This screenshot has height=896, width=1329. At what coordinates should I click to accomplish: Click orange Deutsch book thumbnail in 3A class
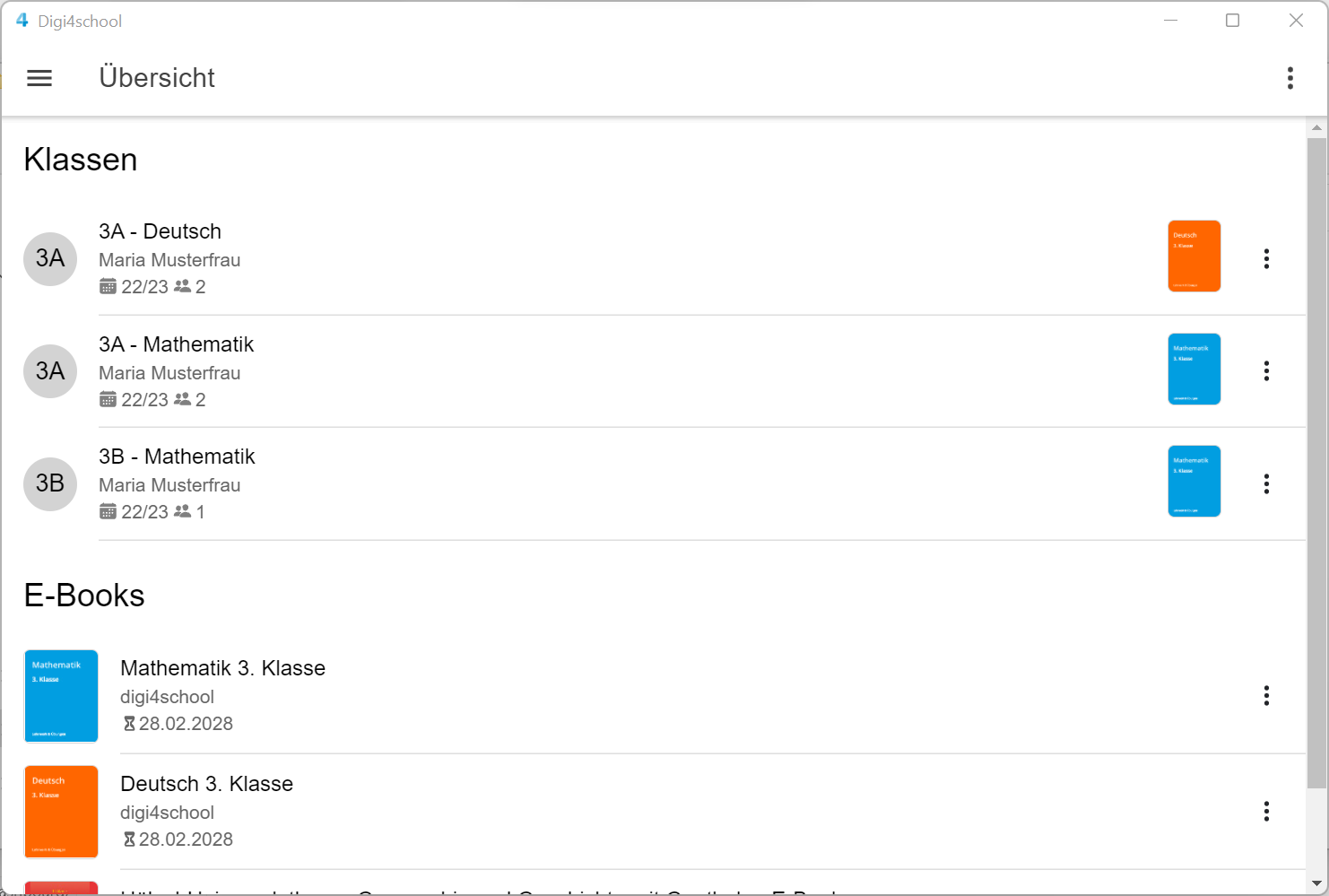1194,257
